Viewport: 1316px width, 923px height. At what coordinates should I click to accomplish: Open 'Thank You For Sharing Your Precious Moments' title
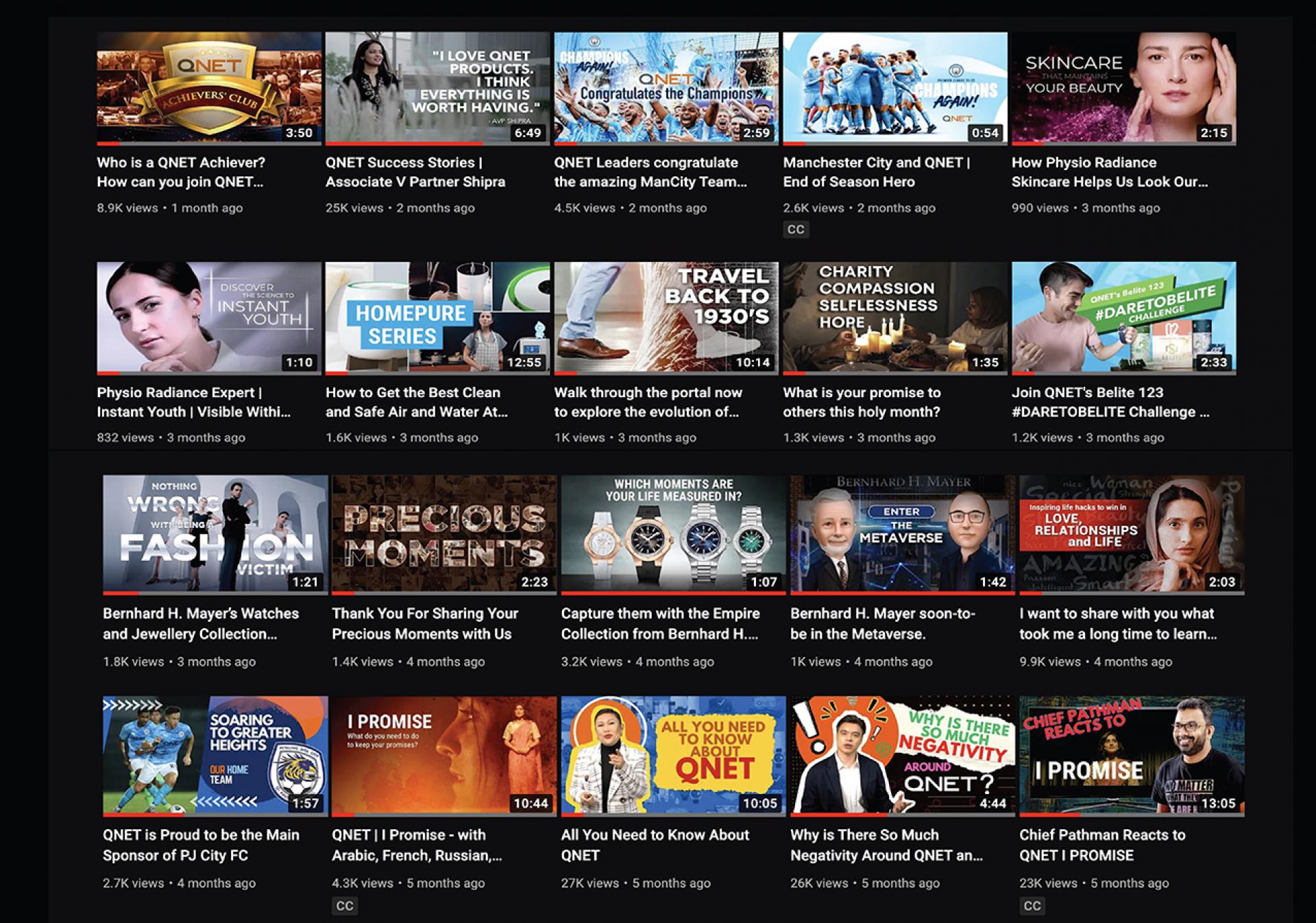click(425, 623)
